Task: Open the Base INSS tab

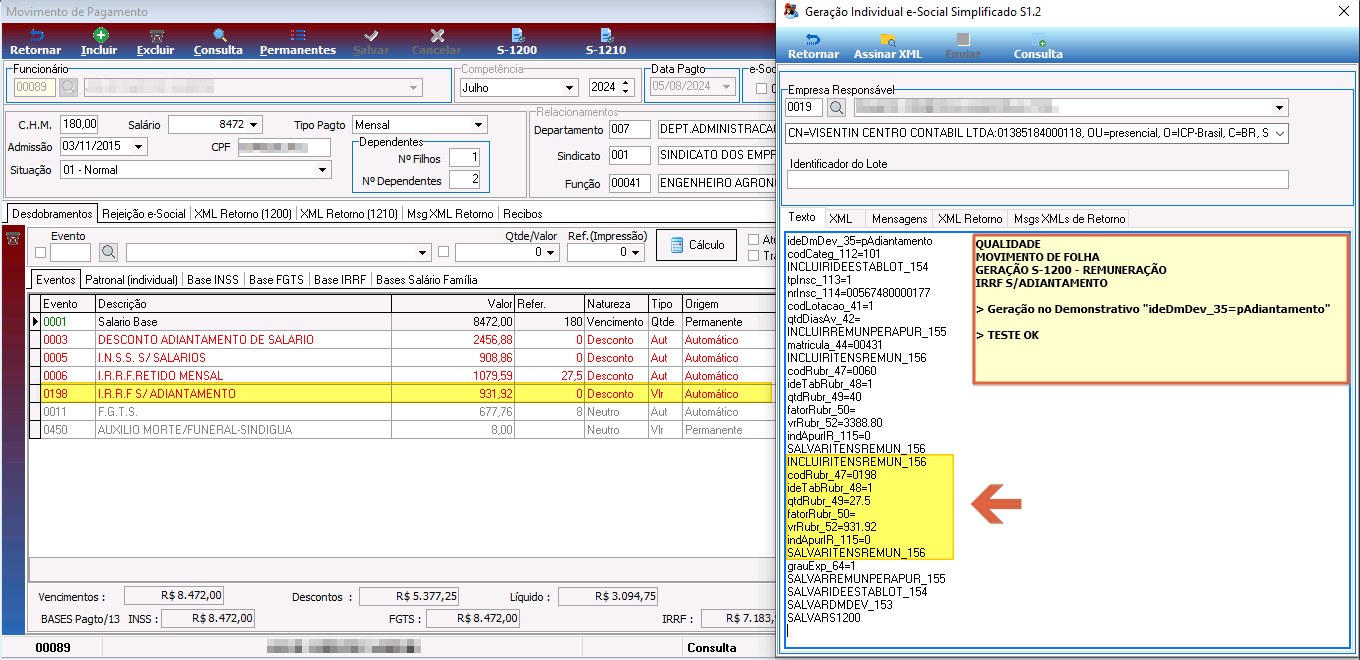Action: pyautogui.click(x=213, y=280)
